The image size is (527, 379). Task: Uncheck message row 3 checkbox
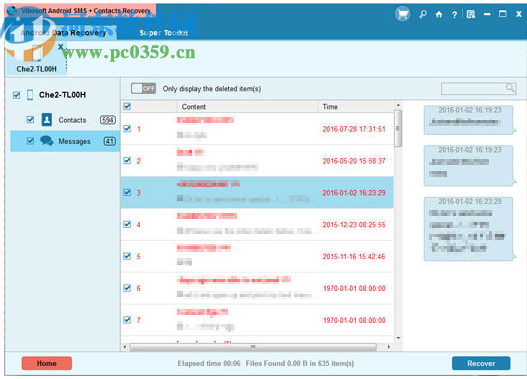(x=127, y=192)
